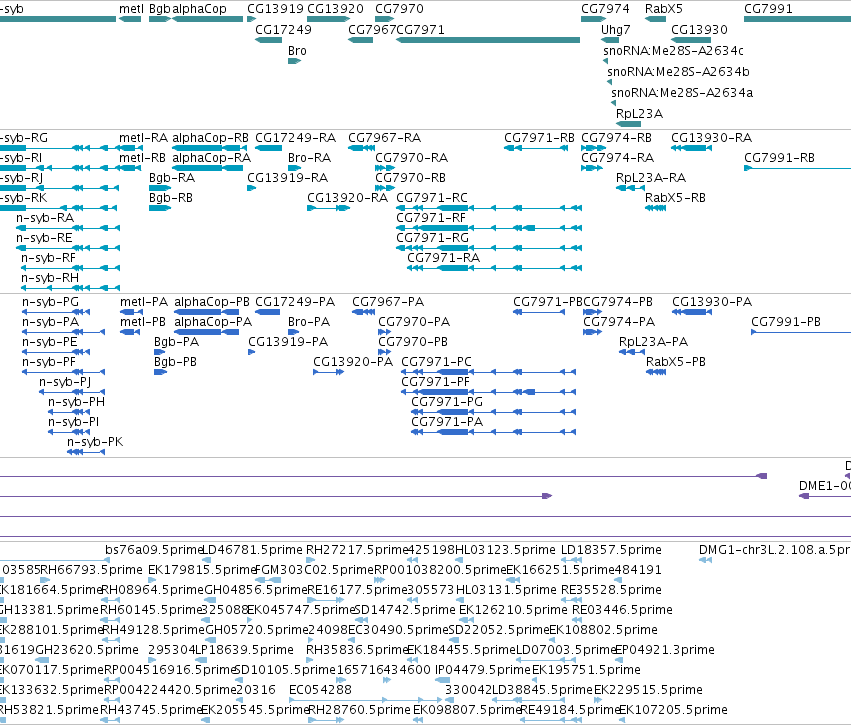Click the CG7970-PA protein label
The width and height of the screenshot is (851, 725).
414,322
